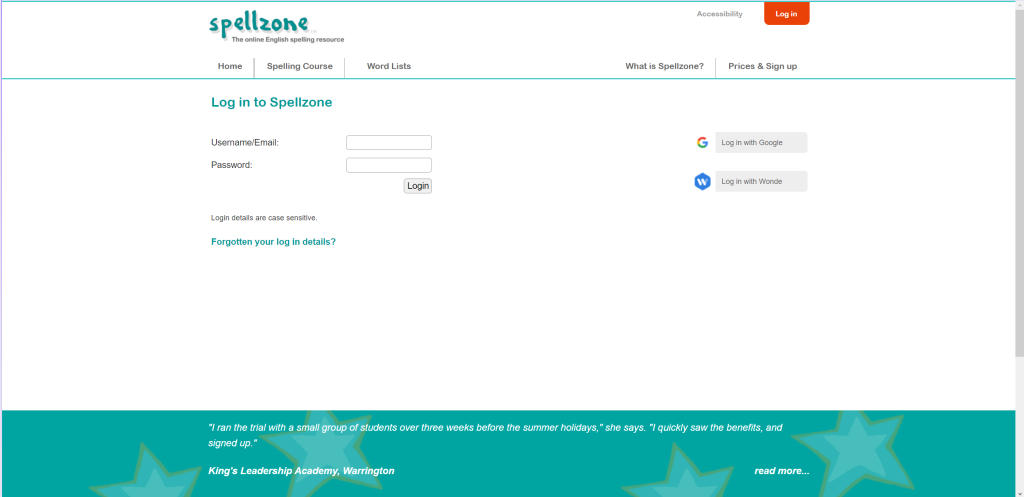Go to Prices & Sign up
1024x497 pixels.
[x=762, y=66]
